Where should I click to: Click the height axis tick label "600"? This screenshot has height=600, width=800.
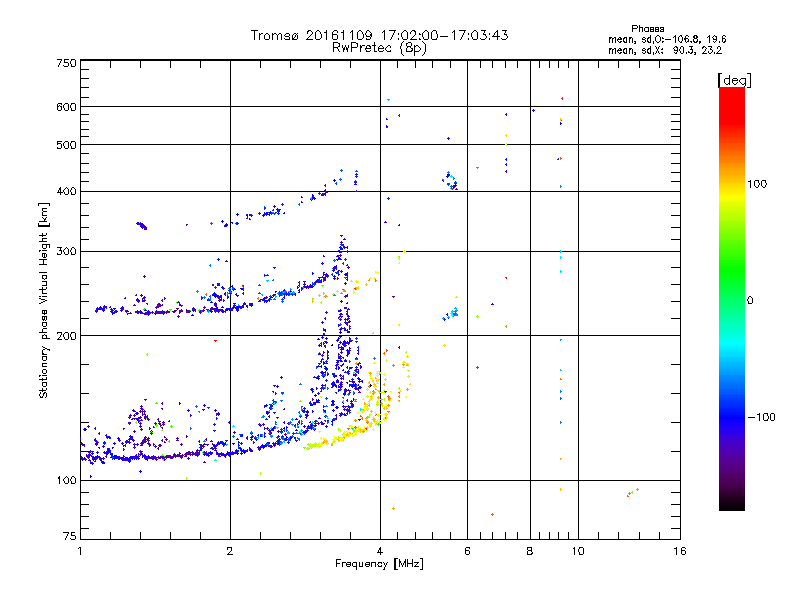tap(66, 107)
